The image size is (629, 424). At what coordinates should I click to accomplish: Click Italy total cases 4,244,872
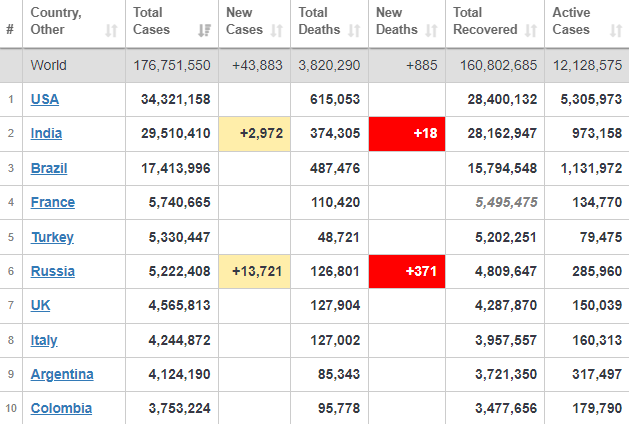[x=179, y=340]
